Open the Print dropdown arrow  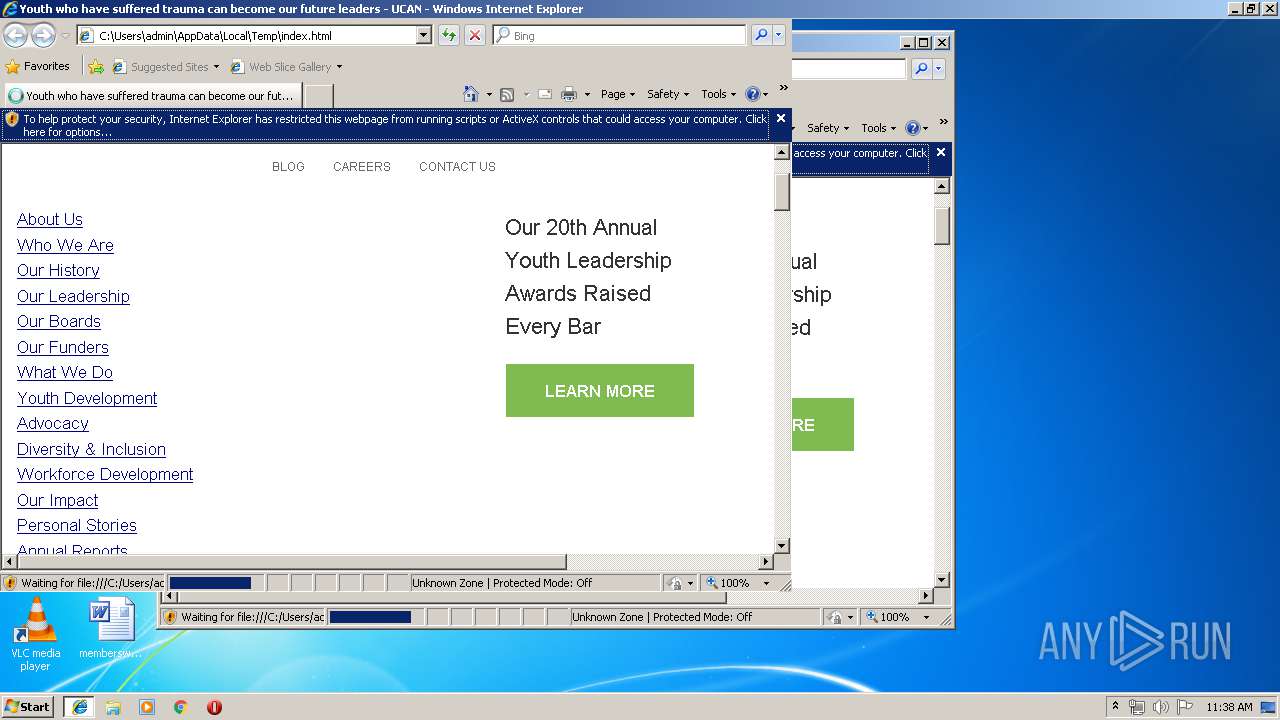pos(587,94)
